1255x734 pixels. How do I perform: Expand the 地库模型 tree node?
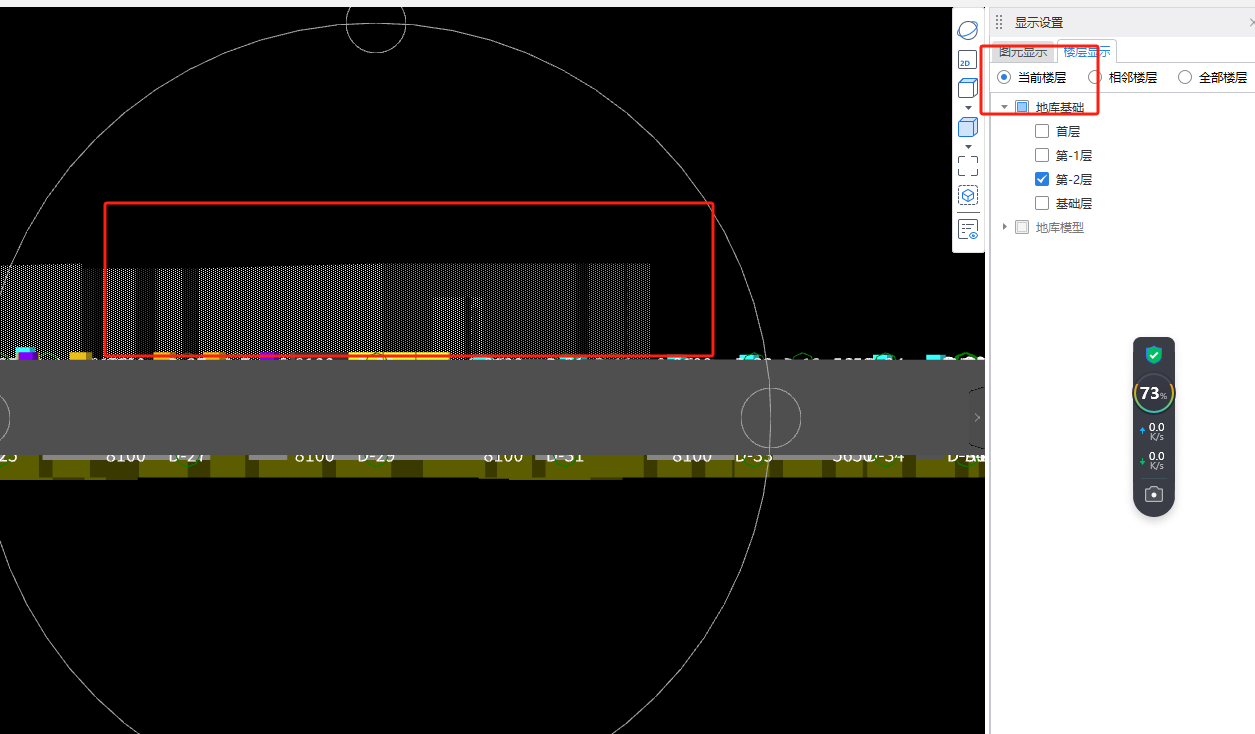1005,227
